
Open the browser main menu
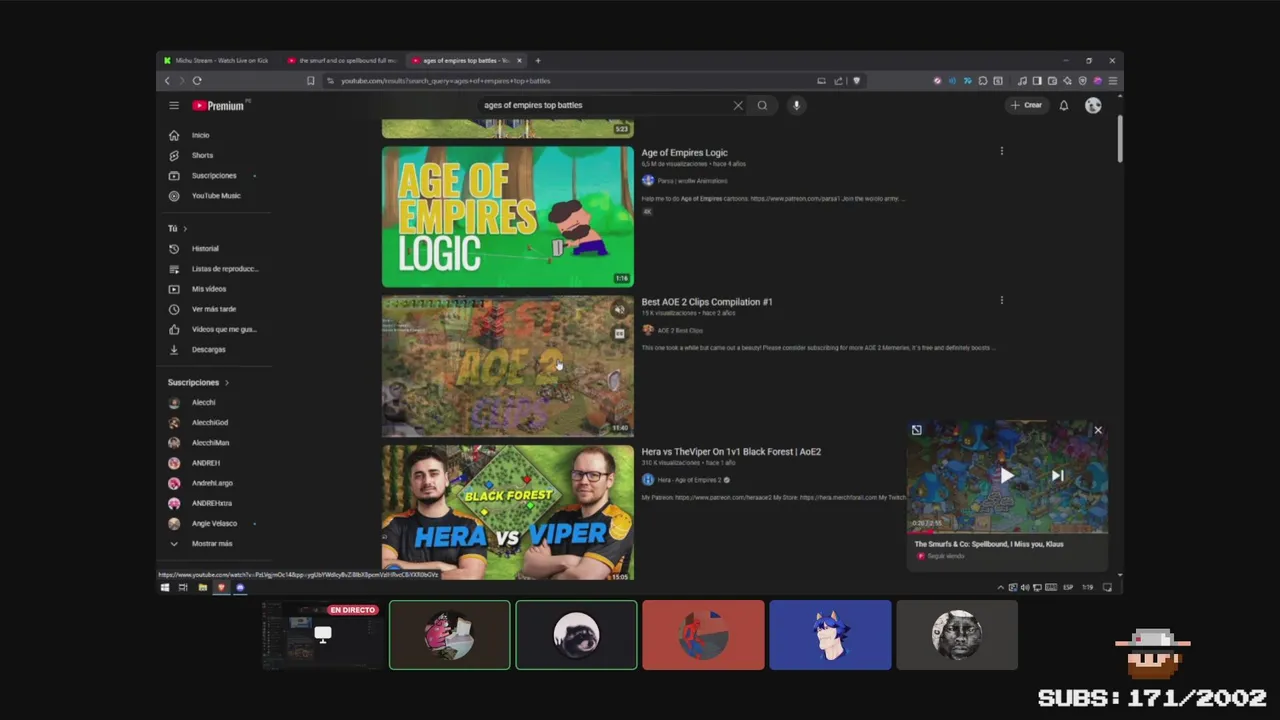click(1113, 81)
